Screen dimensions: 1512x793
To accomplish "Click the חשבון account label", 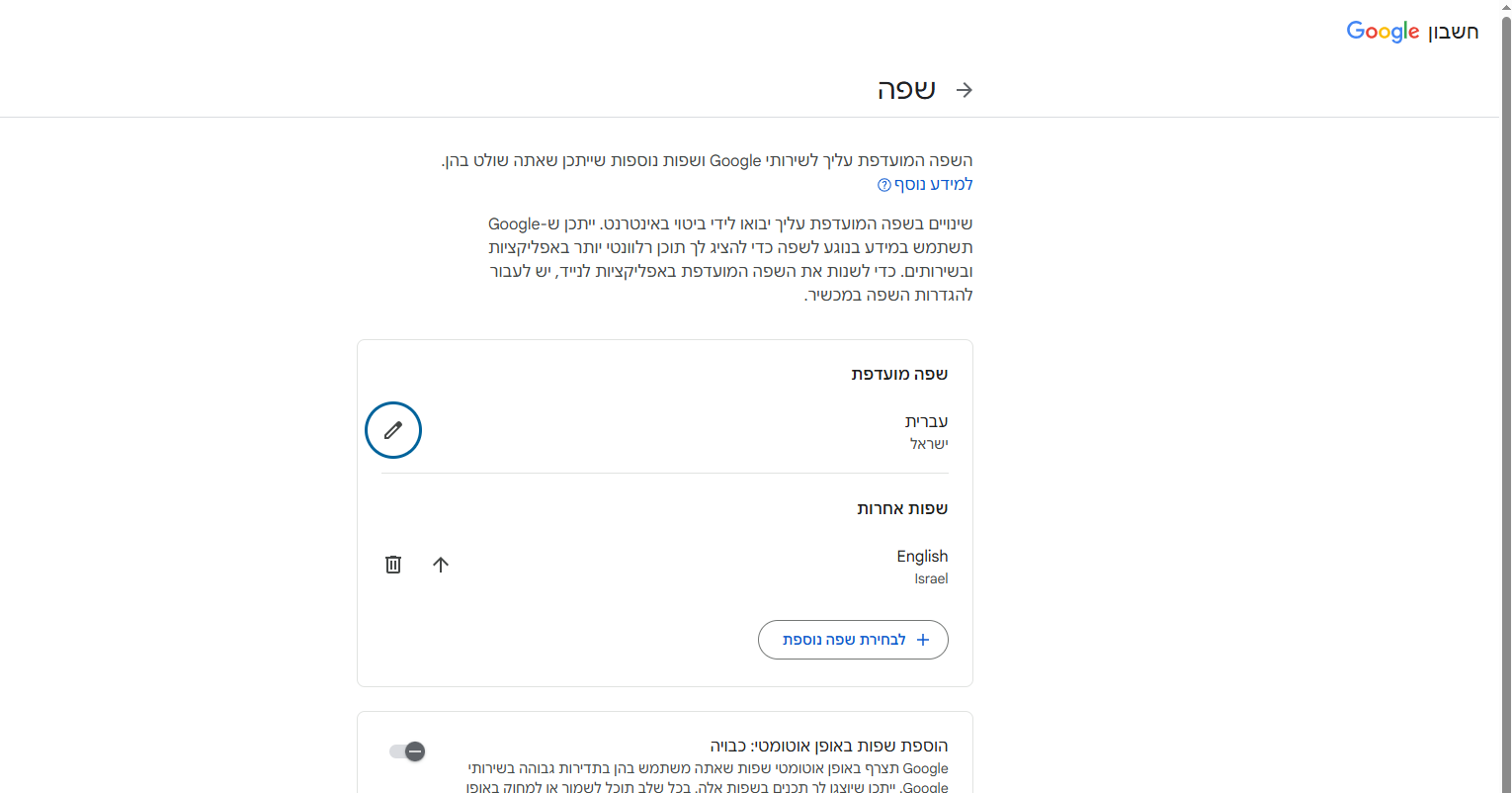I will [1454, 32].
